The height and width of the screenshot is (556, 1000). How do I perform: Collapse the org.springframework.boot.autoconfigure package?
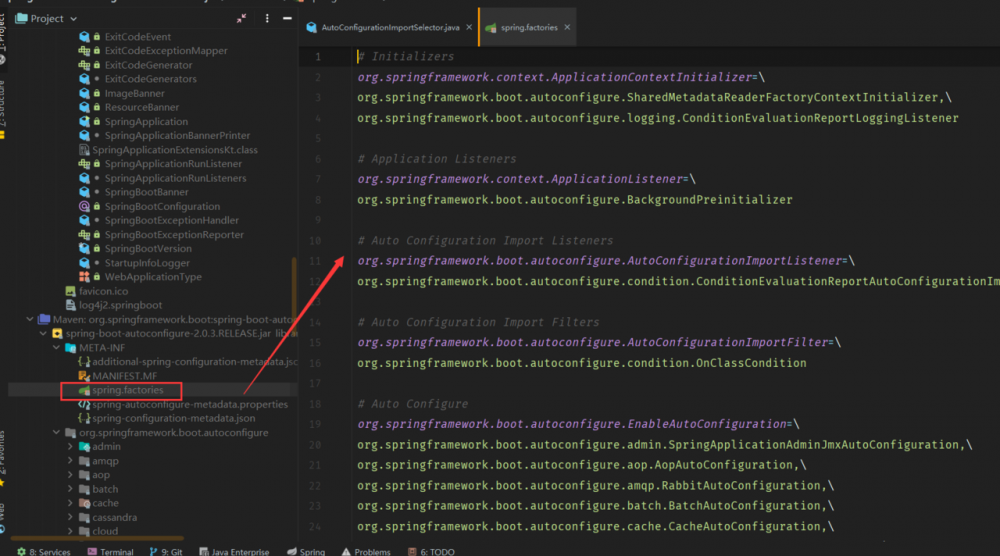point(56,433)
